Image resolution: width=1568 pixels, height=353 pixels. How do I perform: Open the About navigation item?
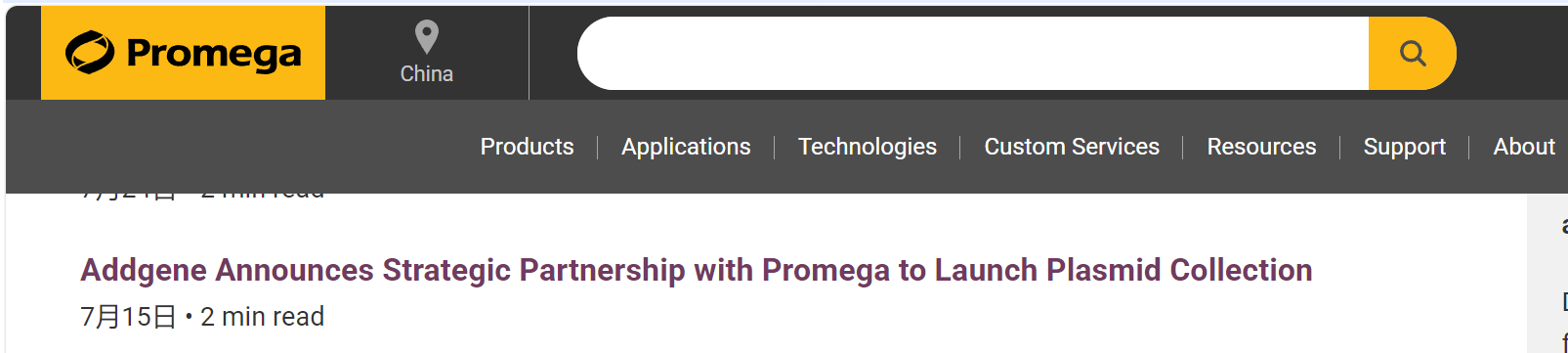(1524, 147)
